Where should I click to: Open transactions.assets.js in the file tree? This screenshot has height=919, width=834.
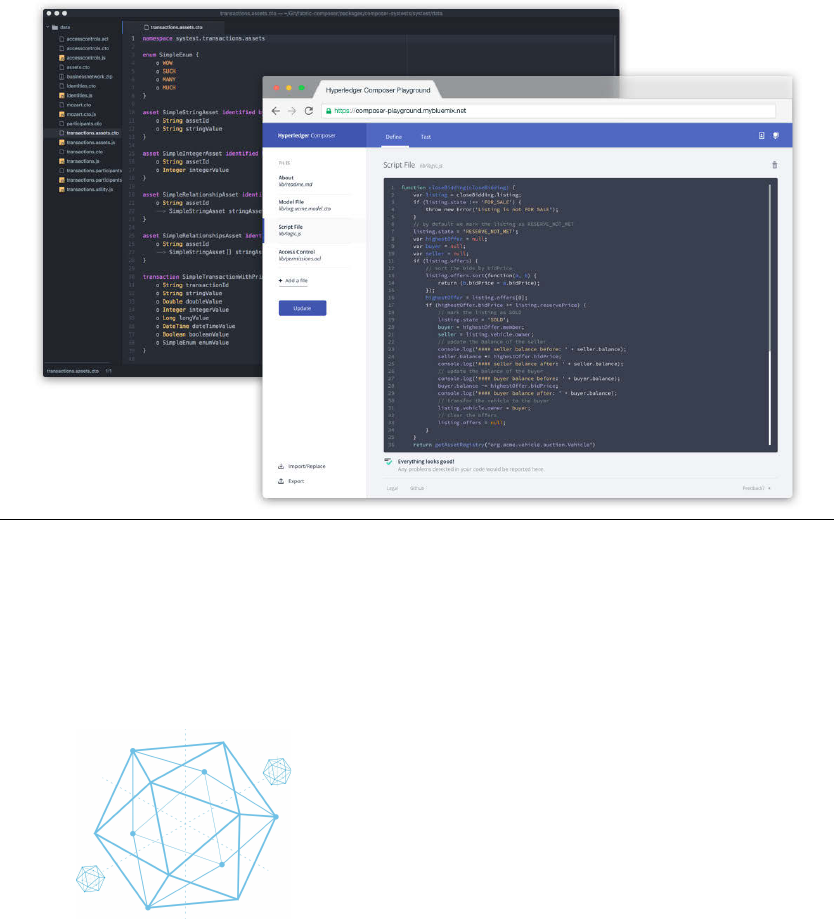(x=90, y=142)
